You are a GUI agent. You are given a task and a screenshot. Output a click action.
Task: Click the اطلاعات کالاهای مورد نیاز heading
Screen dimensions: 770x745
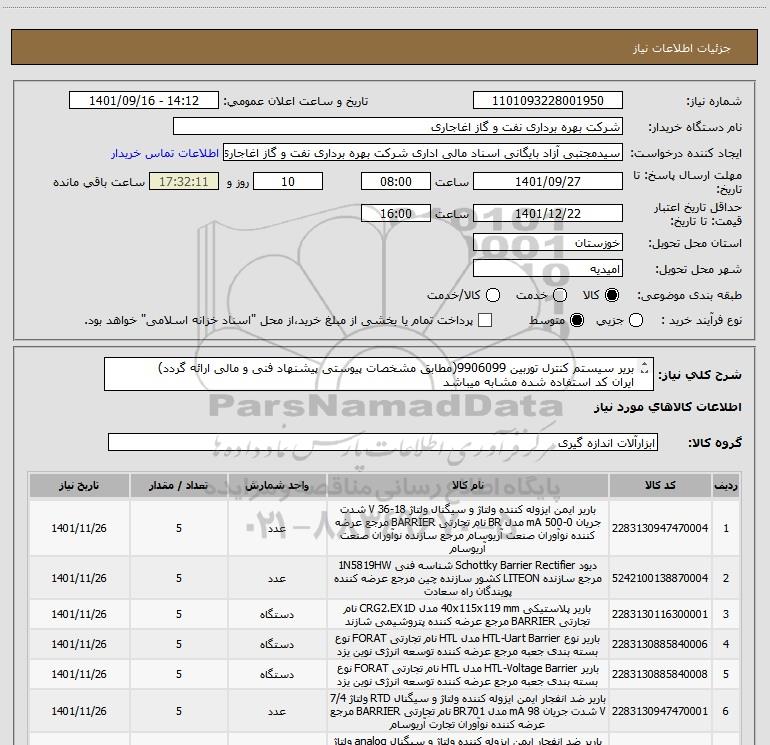point(667,407)
